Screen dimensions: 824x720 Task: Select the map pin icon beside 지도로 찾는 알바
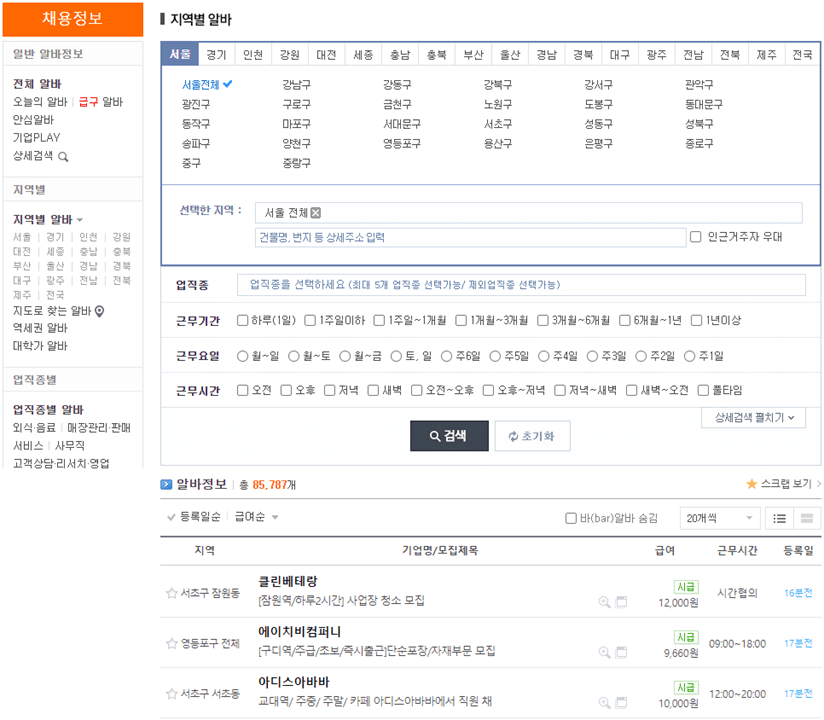coord(98,310)
